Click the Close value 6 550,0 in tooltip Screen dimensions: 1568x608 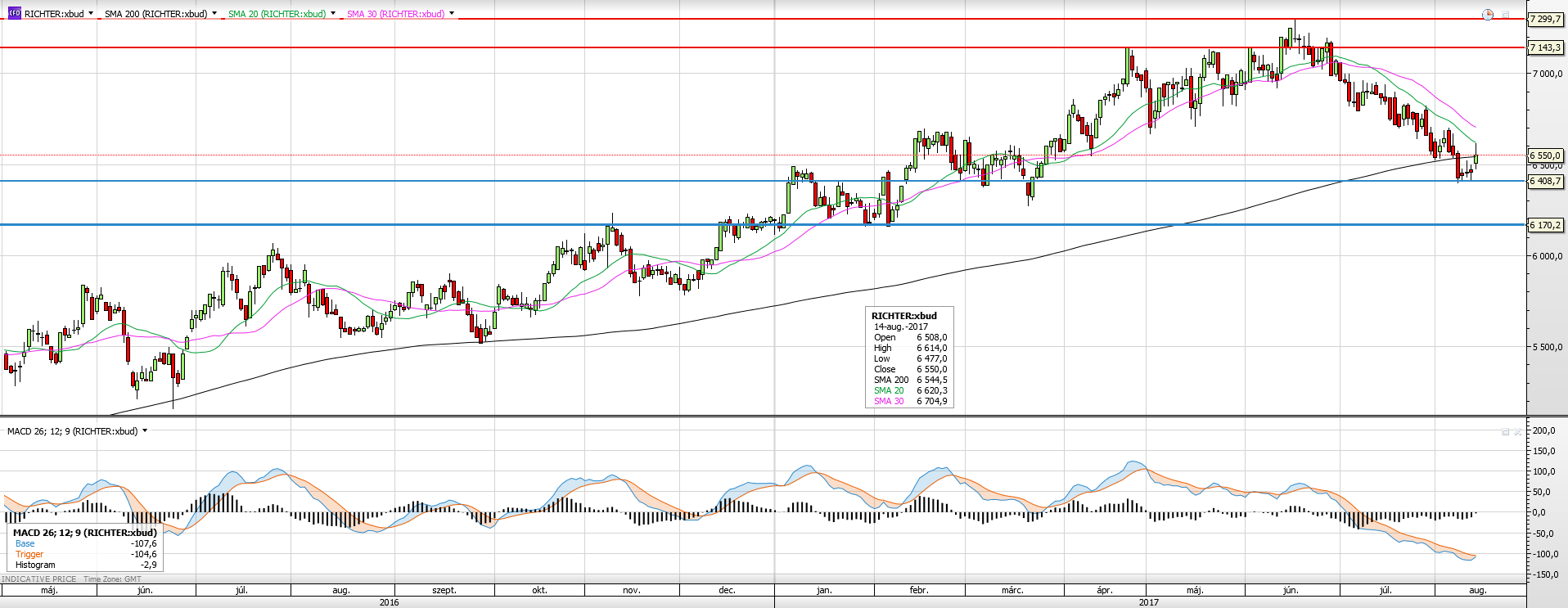[931, 369]
